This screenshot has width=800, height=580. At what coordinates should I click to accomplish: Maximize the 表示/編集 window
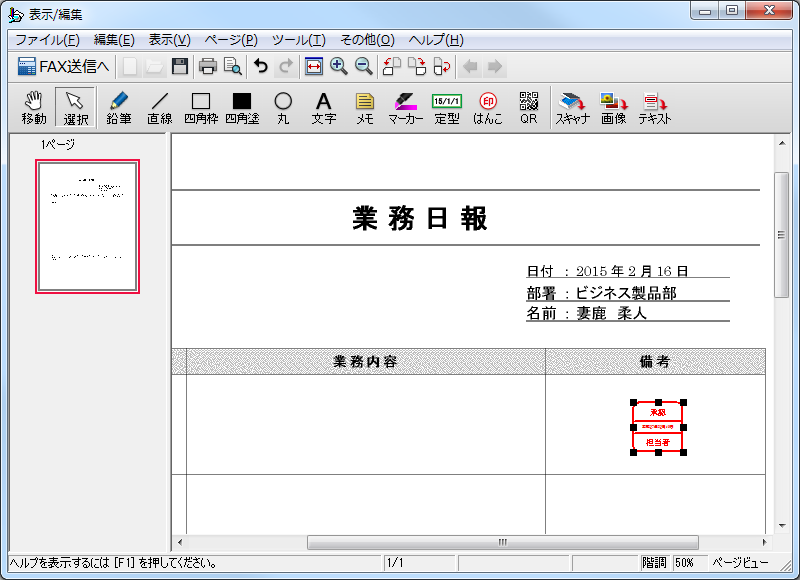tap(732, 10)
